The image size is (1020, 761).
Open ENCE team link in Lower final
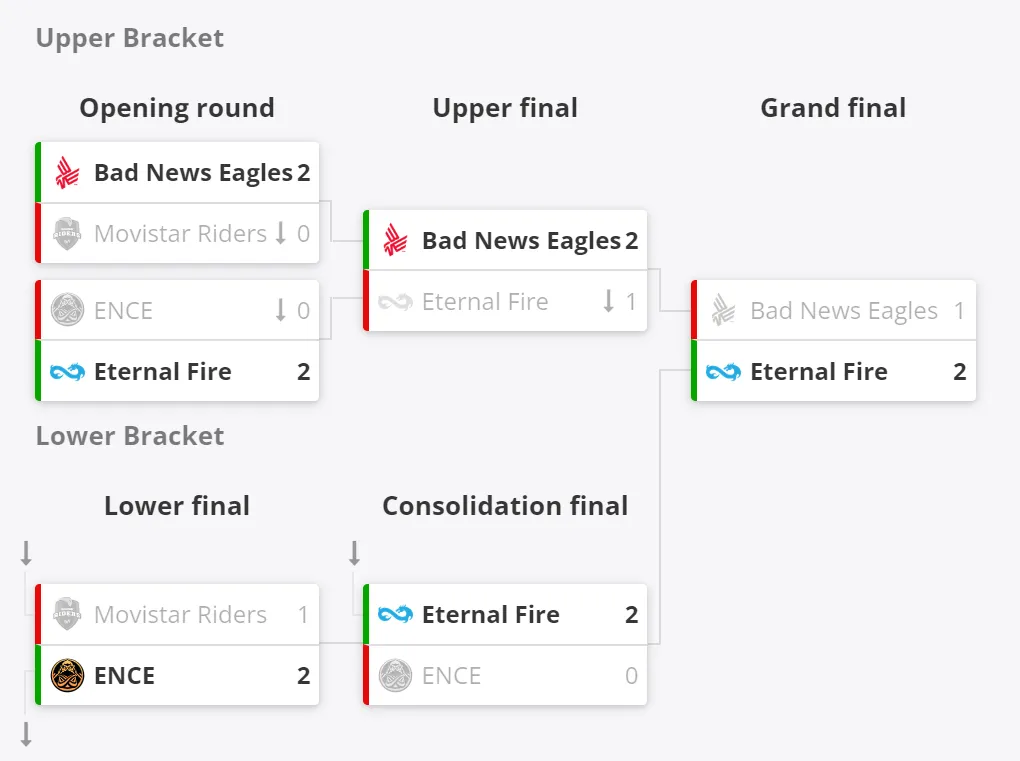pyautogui.click(x=124, y=676)
